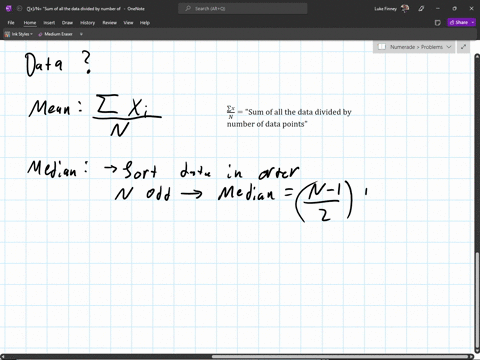Click the purple Share button

(x=459, y=22)
